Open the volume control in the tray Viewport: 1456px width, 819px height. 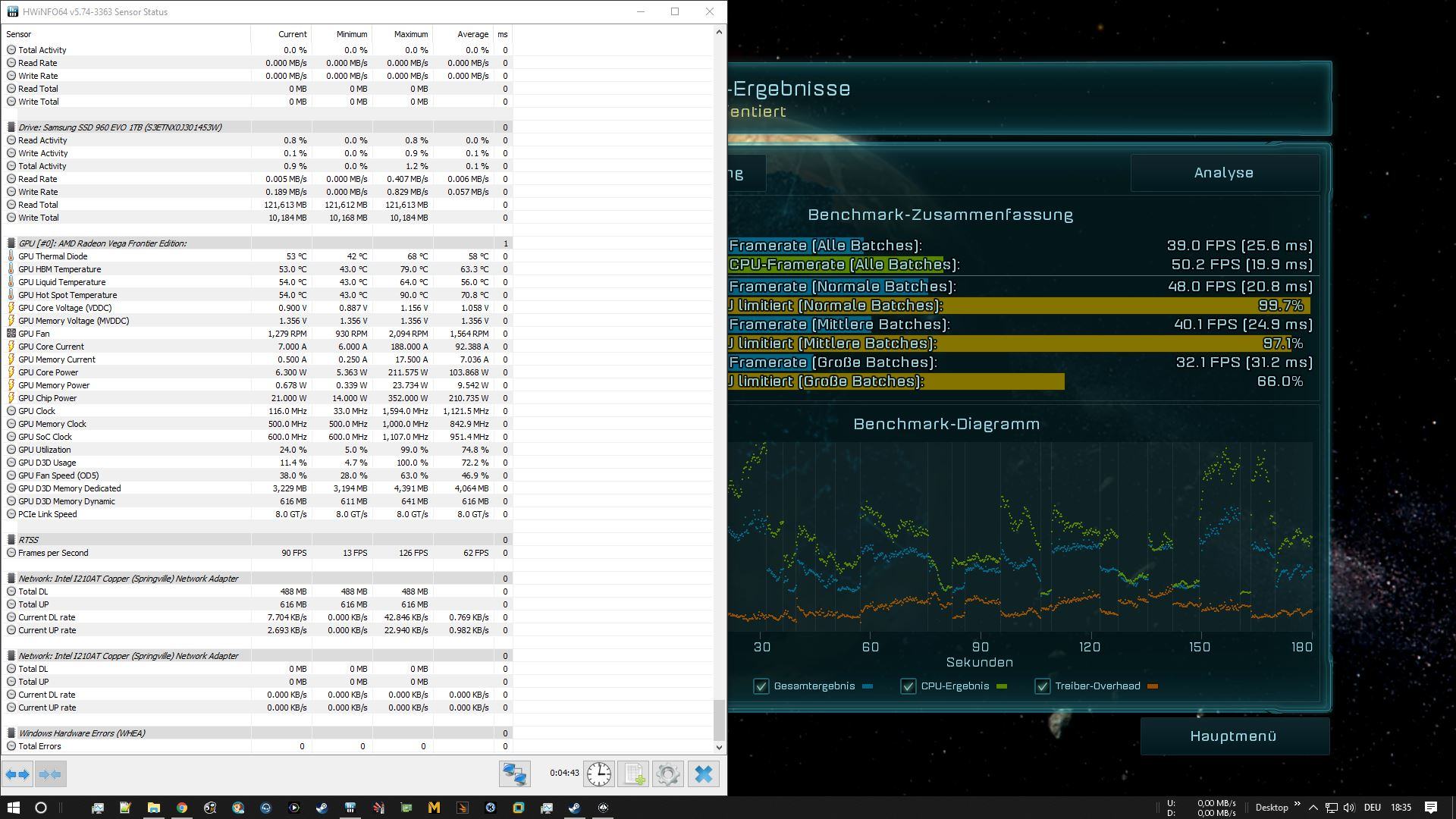pyautogui.click(x=1349, y=808)
